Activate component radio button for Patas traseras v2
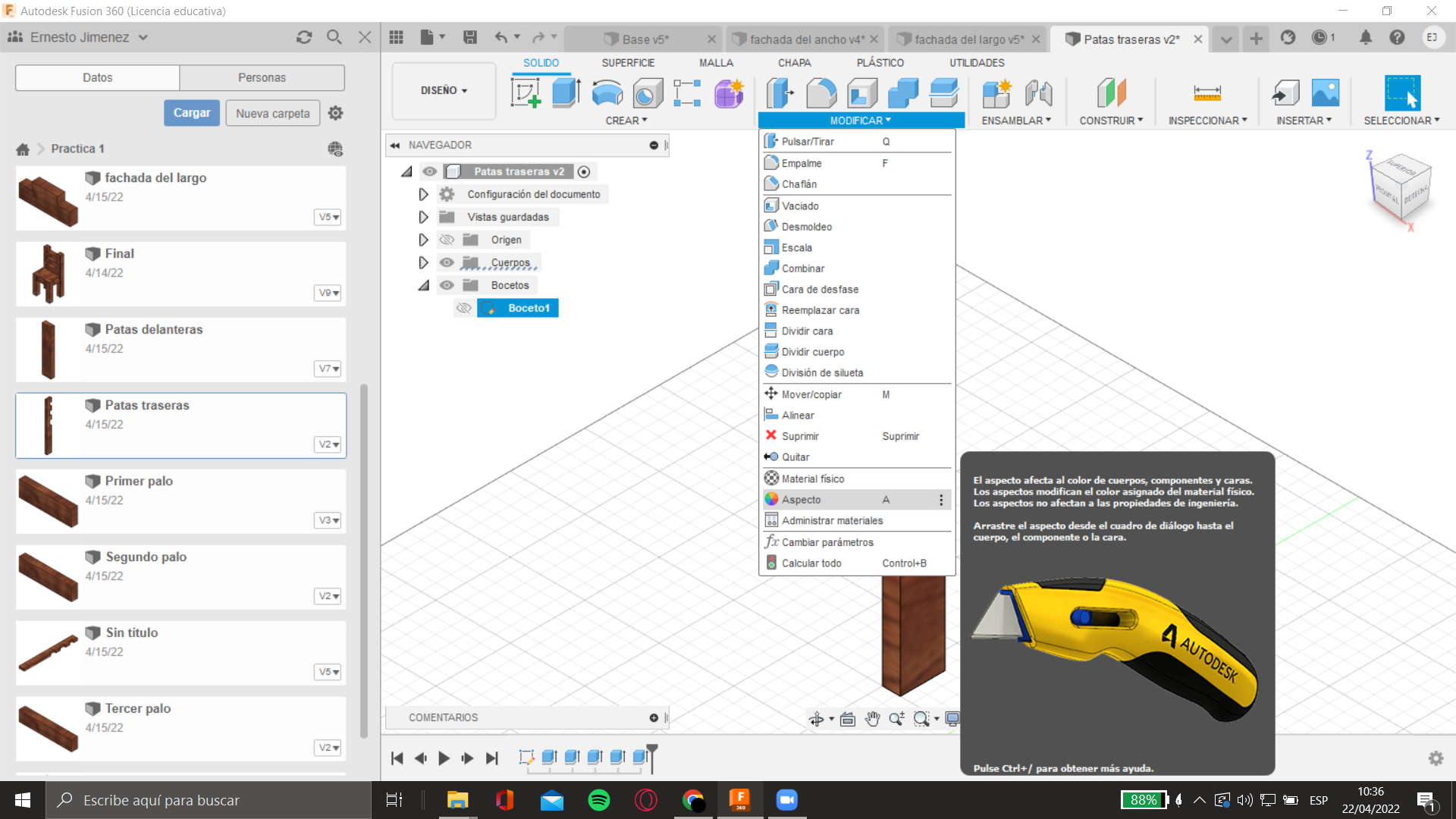This screenshot has width=1456, height=819. tap(584, 171)
